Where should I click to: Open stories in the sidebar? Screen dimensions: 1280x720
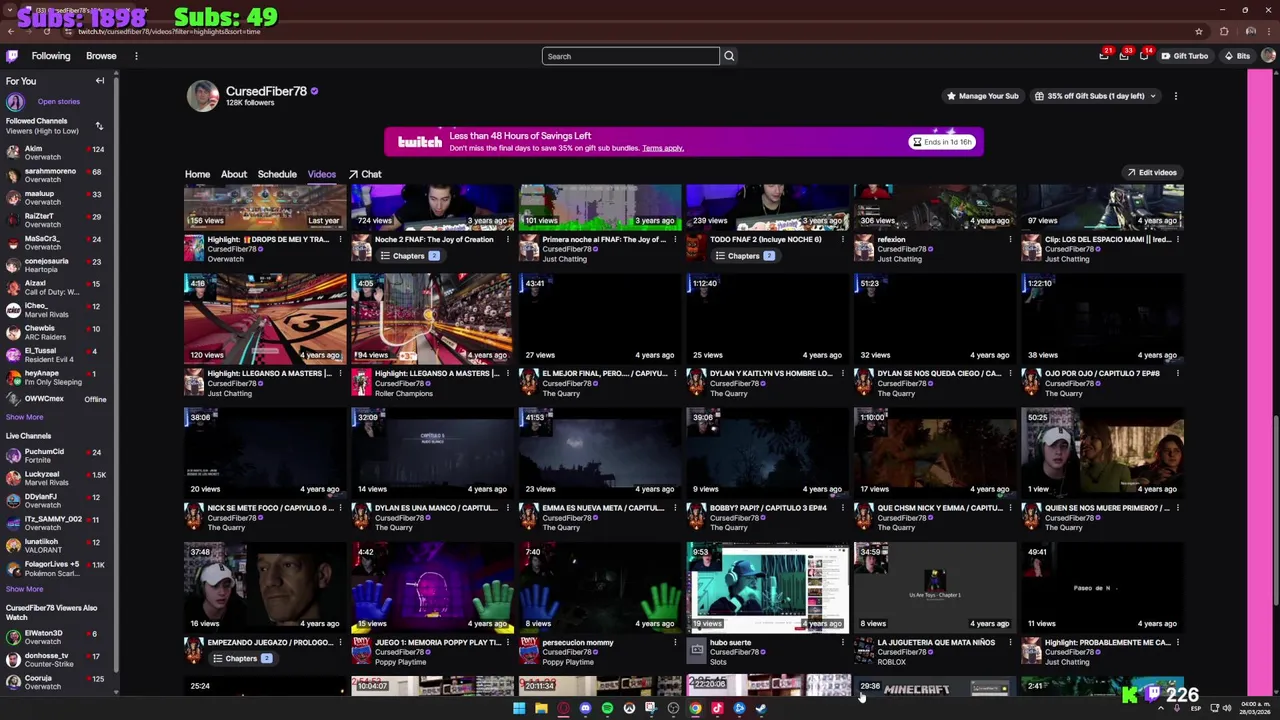(58, 101)
